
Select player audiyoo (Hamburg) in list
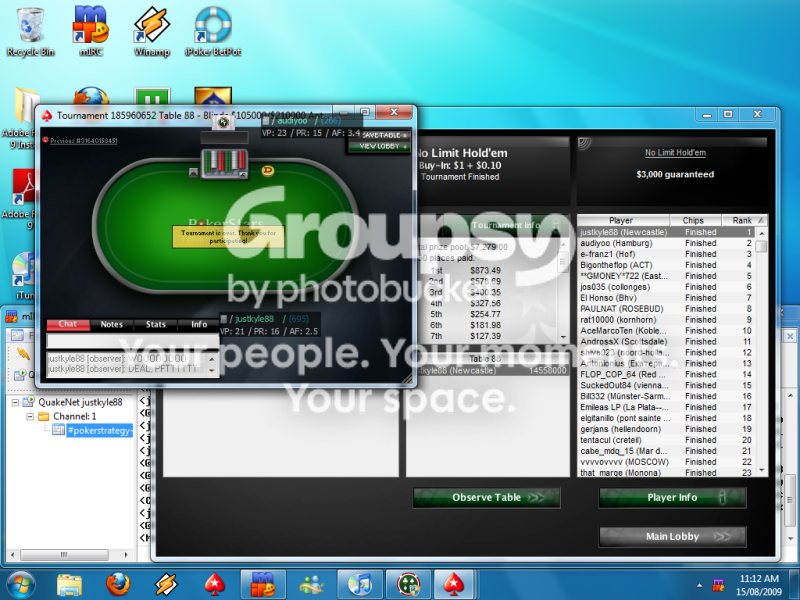(666, 243)
